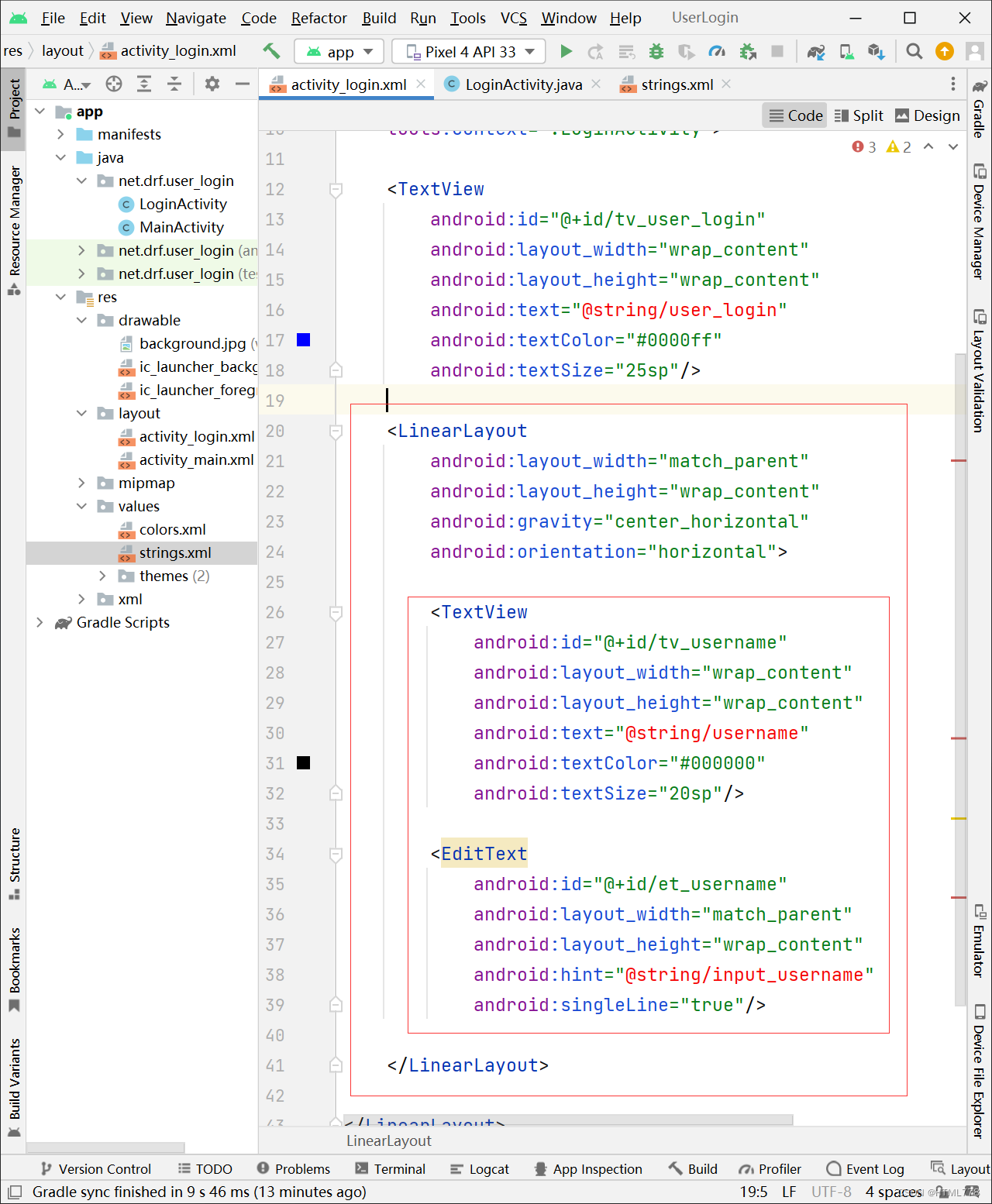Click the blue color swatch on line 17

[x=304, y=340]
